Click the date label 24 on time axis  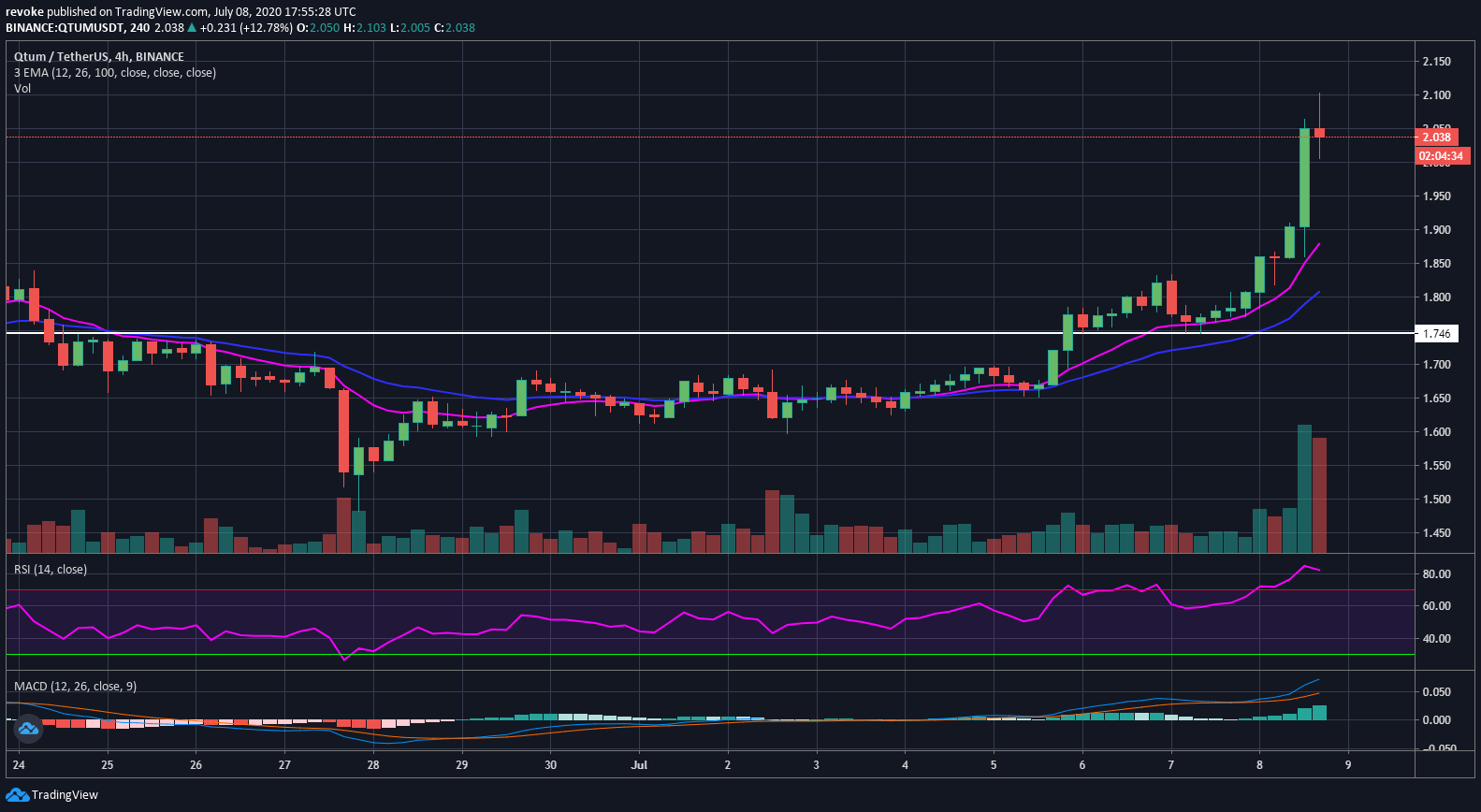[19, 765]
